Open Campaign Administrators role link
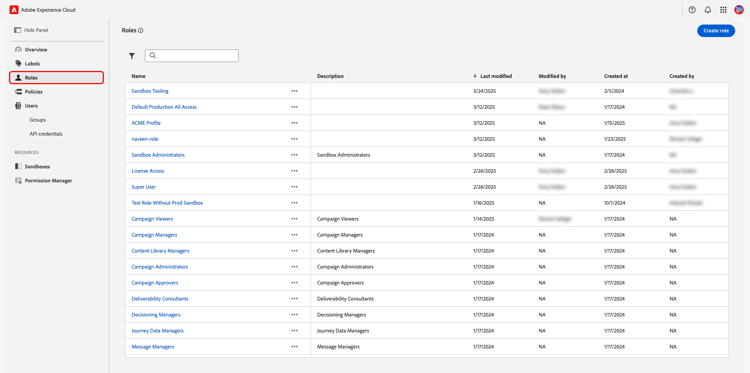The width and height of the screenshot is (750, 373). click(x=160, y=267)
